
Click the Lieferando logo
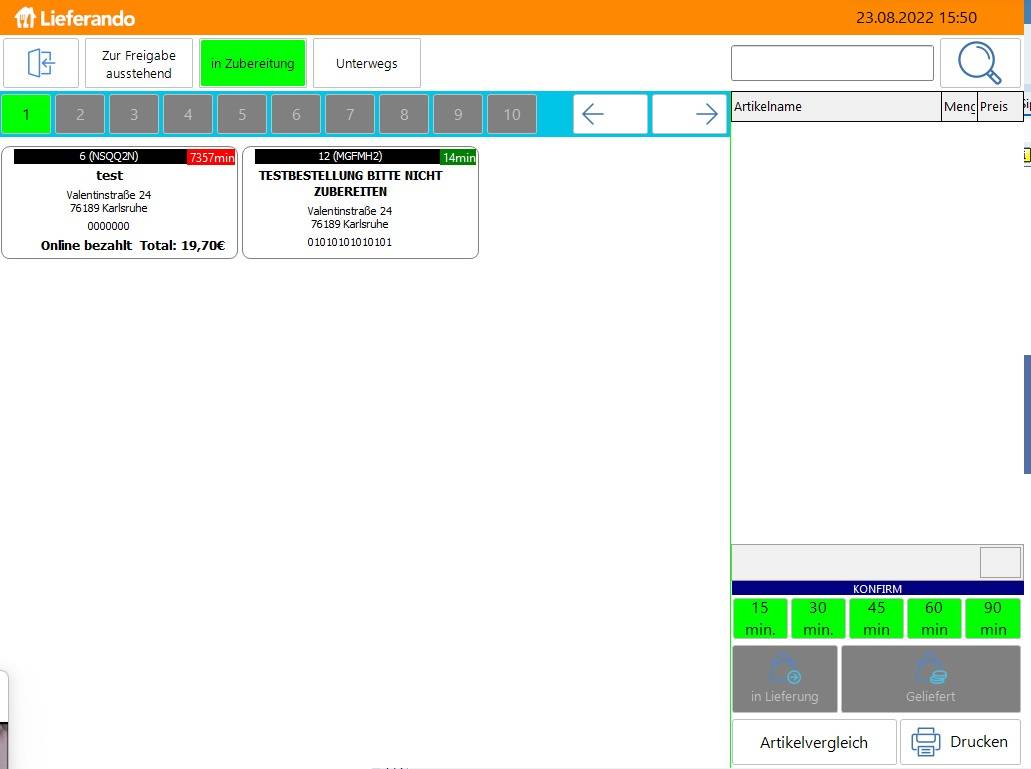pos(75,18)
